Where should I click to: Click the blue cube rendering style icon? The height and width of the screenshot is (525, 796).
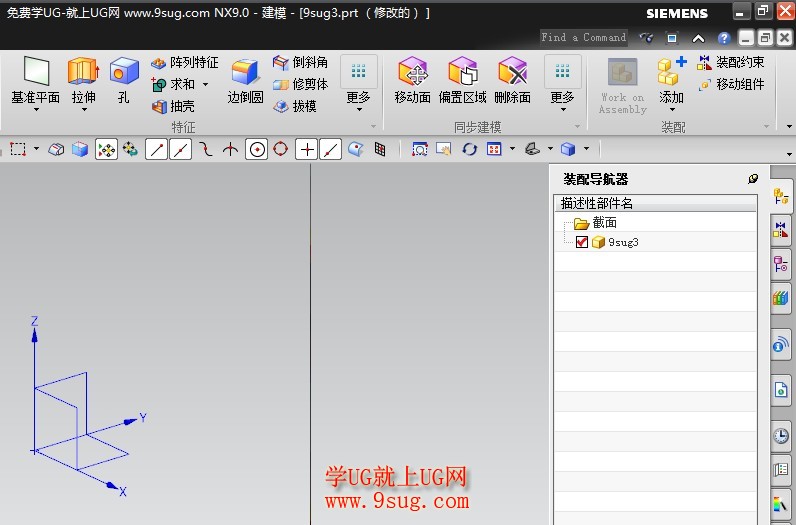(568, 149)
